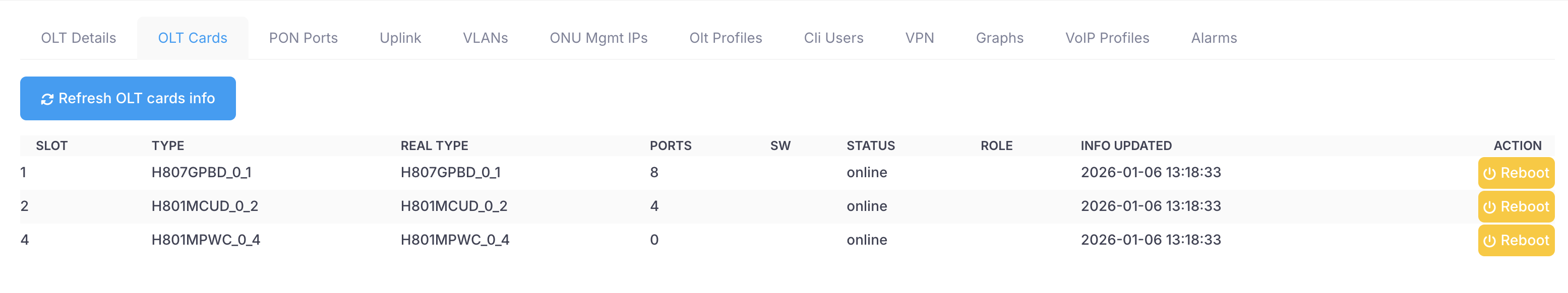
Task: Go to the Uplink tab
Action: pyautogui.click(x=400, y=38)
